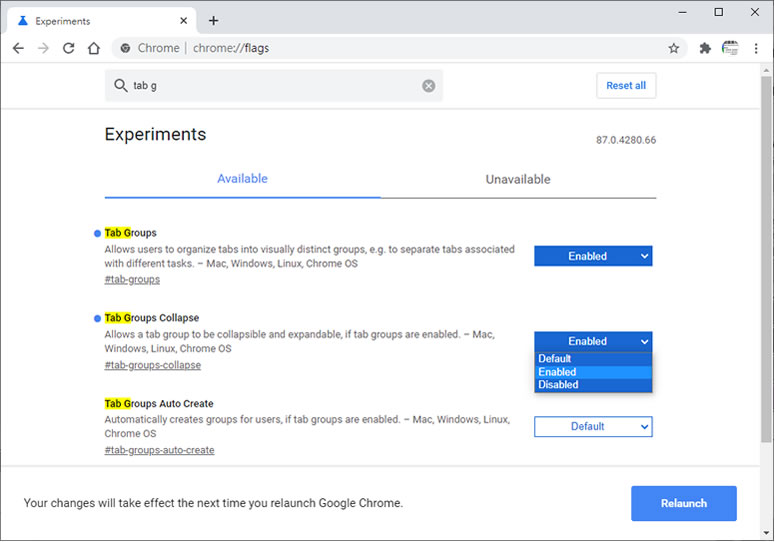Collapse the Tab Groups Collapse dropdown
Image resolution: width=775 pixels, height=542 pixels.
(593, 341)
